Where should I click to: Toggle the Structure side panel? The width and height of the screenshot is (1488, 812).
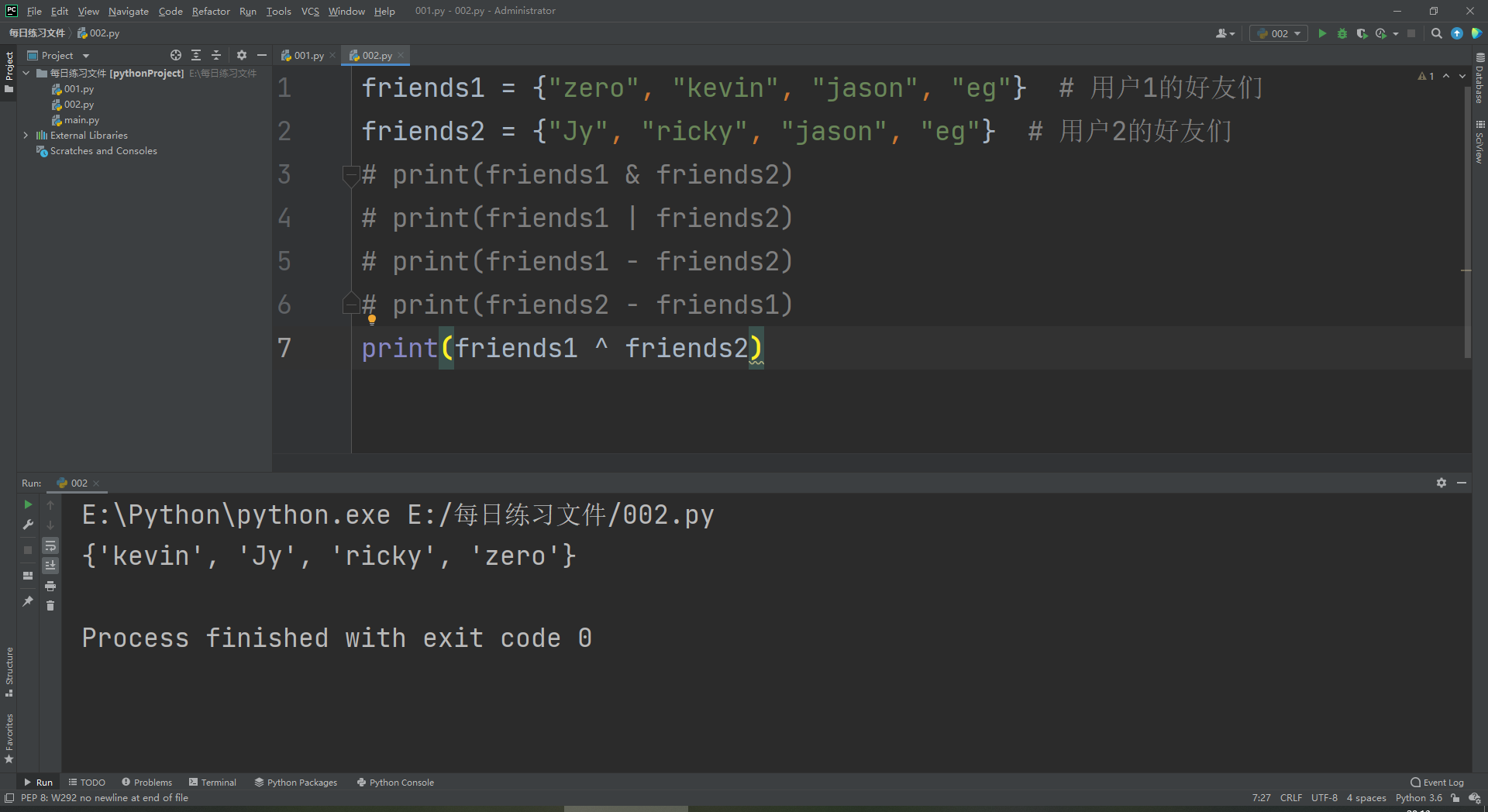(x=9, y=671)
